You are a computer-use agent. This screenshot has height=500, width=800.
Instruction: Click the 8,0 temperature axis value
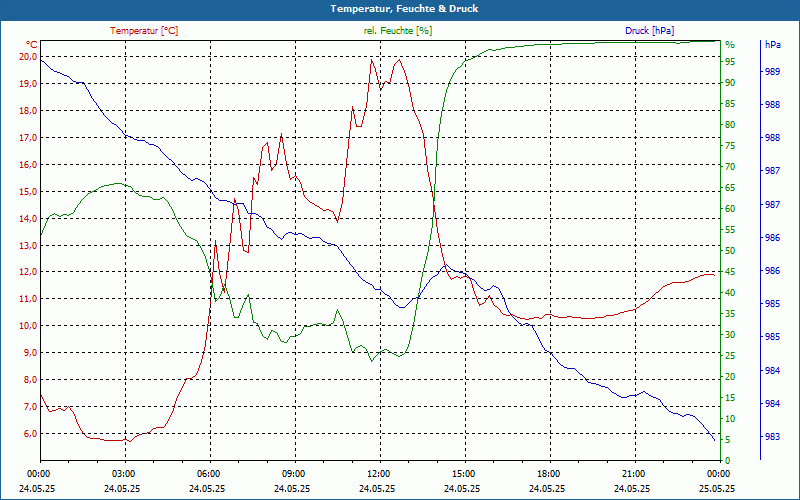tap(29, 380)
